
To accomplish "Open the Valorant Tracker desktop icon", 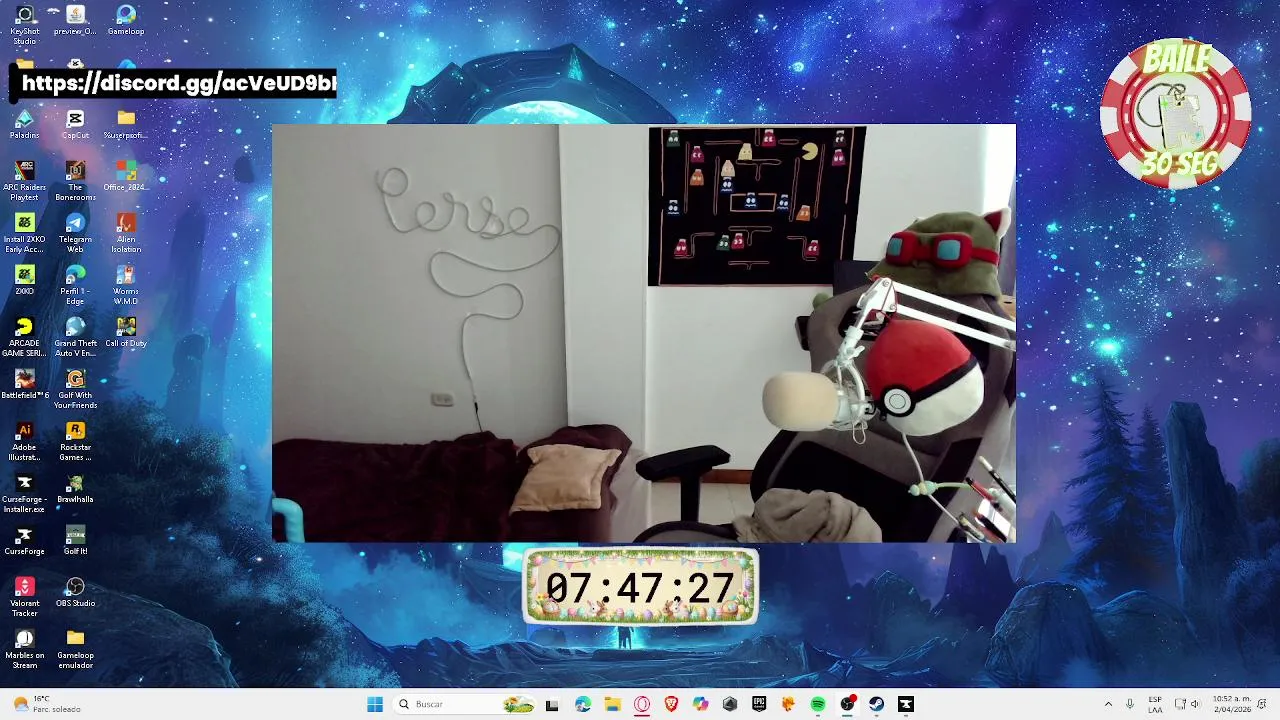I will 24,597.
